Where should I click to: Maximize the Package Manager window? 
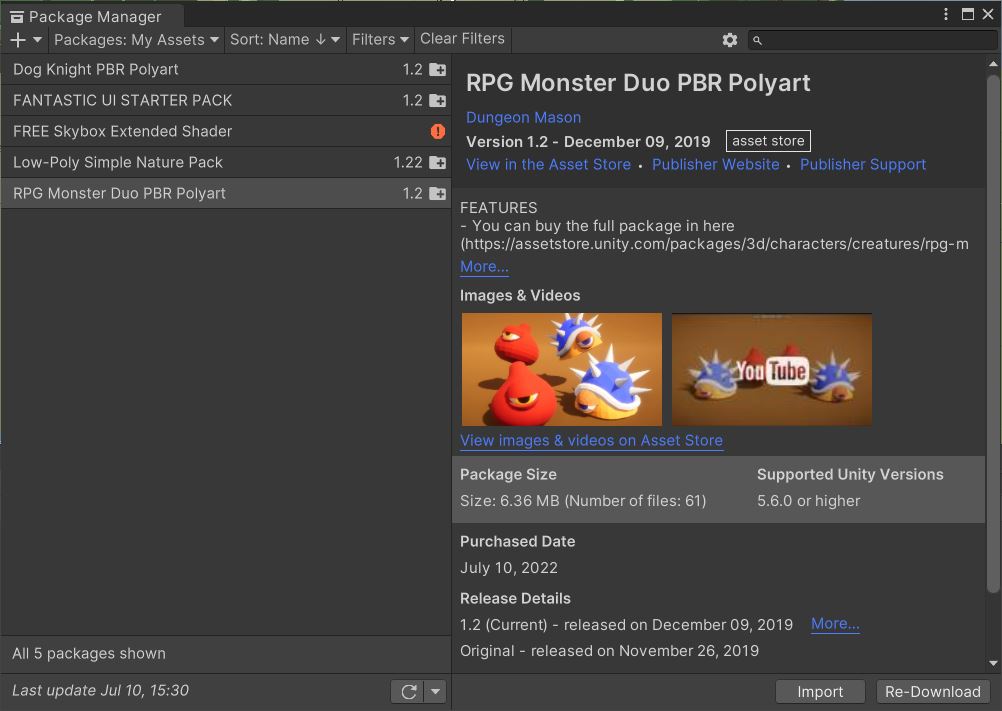point(967,14)
